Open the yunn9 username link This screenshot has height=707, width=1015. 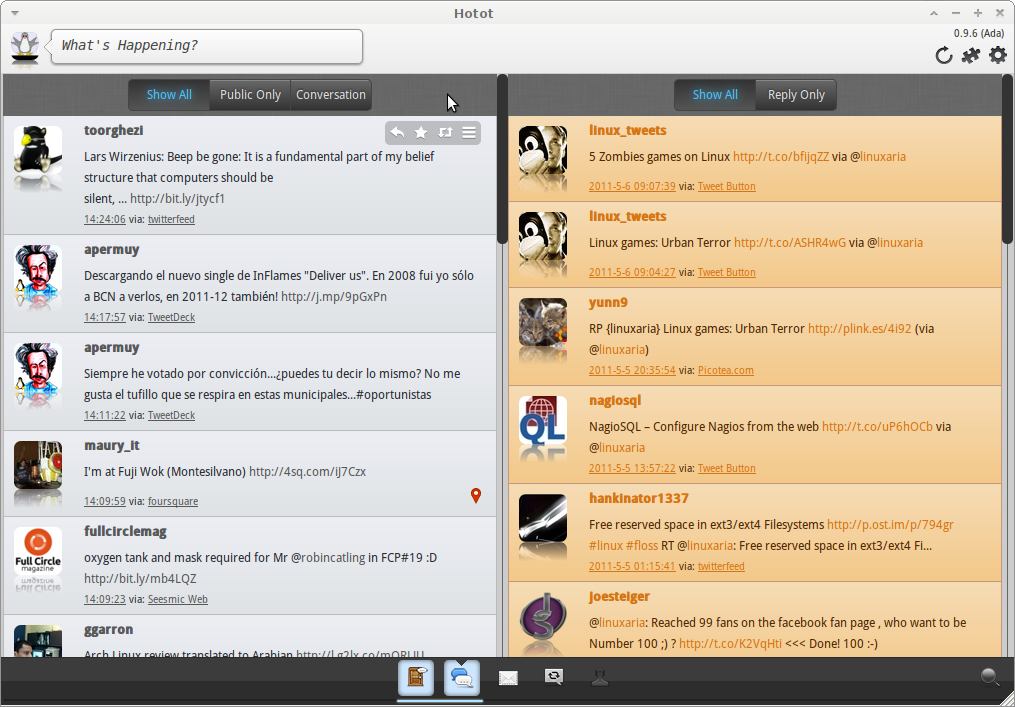(x=608, y=302)
